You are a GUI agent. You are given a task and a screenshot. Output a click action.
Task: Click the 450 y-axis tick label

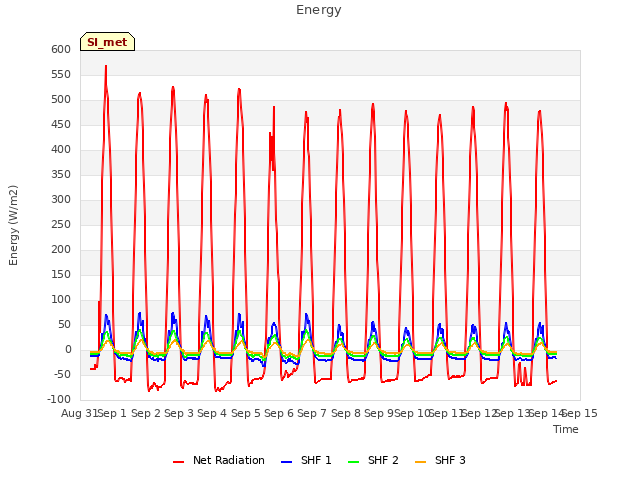(x=61, y=124)
